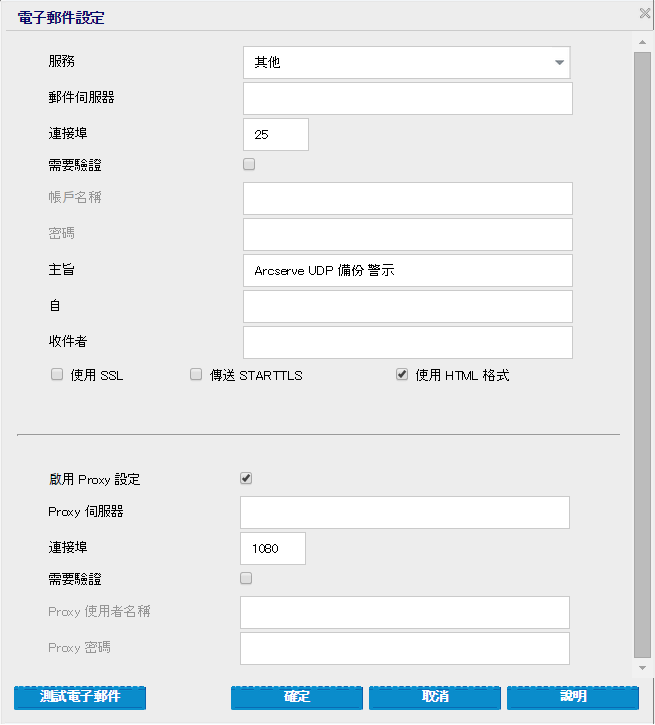Select the 收件者 recipients field

coord(407,342)
